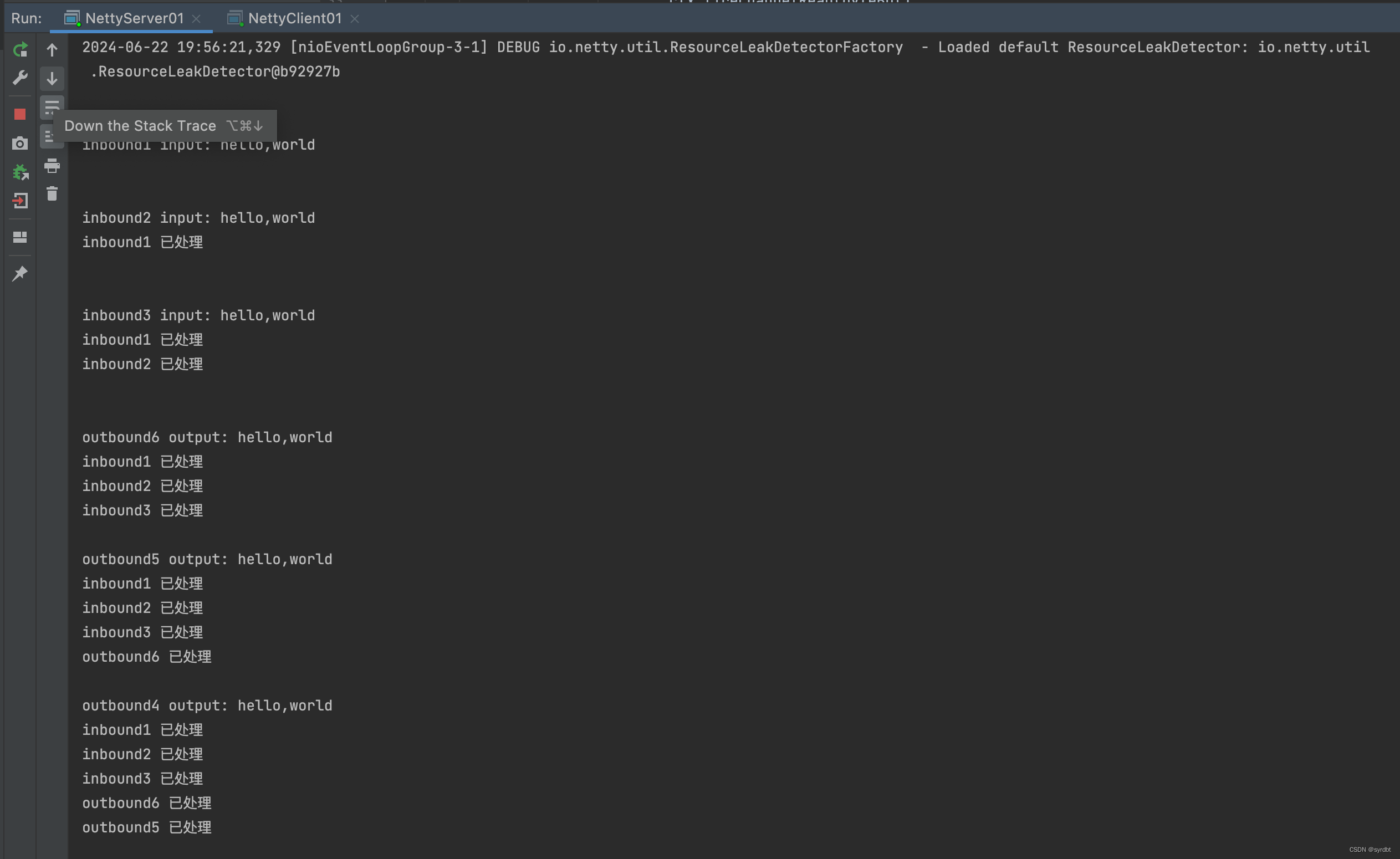The height and width of the screenshot is (859, 1400).
Task: Click the Exit icon in the run toolbar
Action: pyautogui.click(x=20, y=201)
